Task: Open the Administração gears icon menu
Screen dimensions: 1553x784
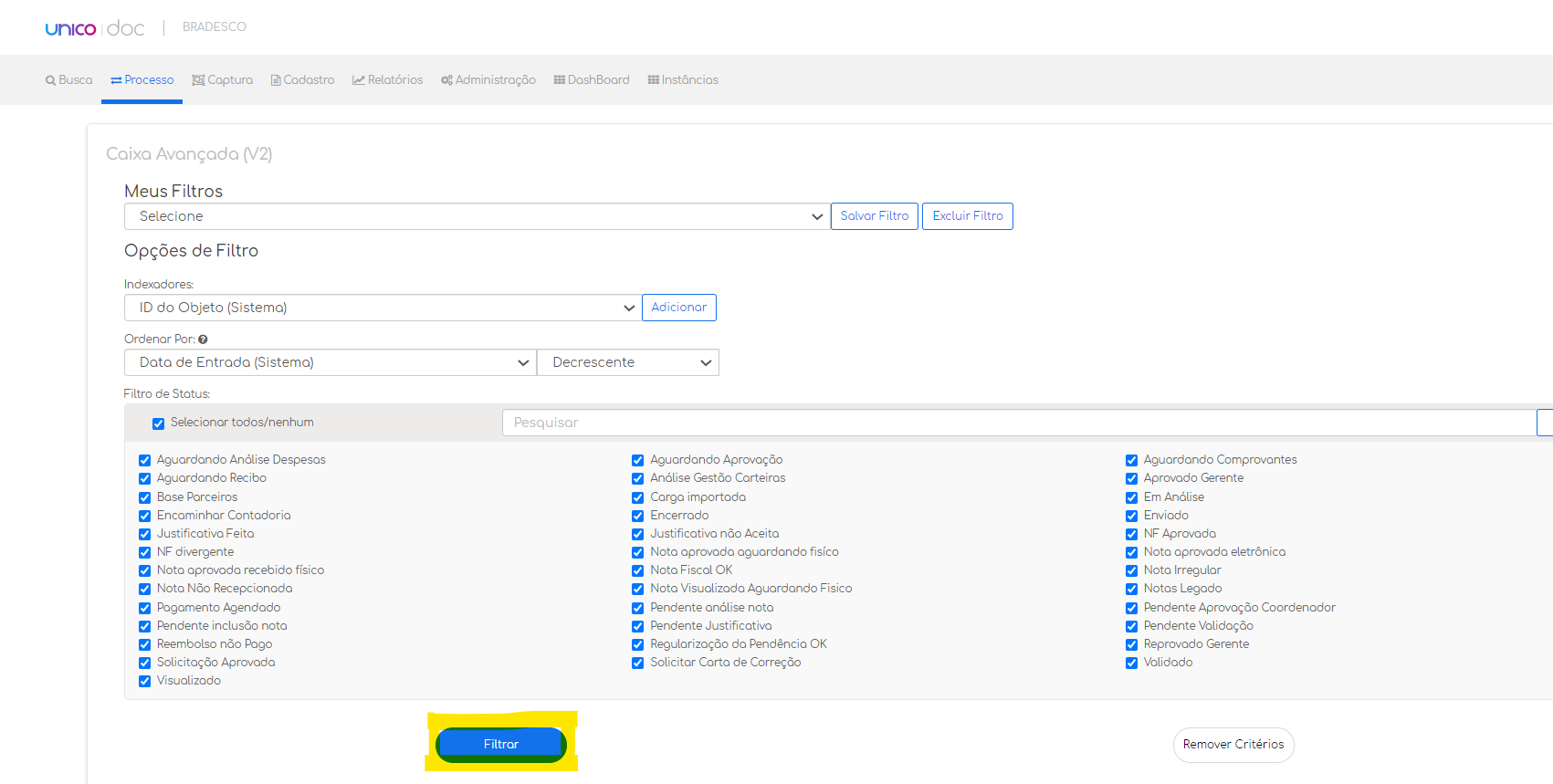Action: [x=446, y=80]
